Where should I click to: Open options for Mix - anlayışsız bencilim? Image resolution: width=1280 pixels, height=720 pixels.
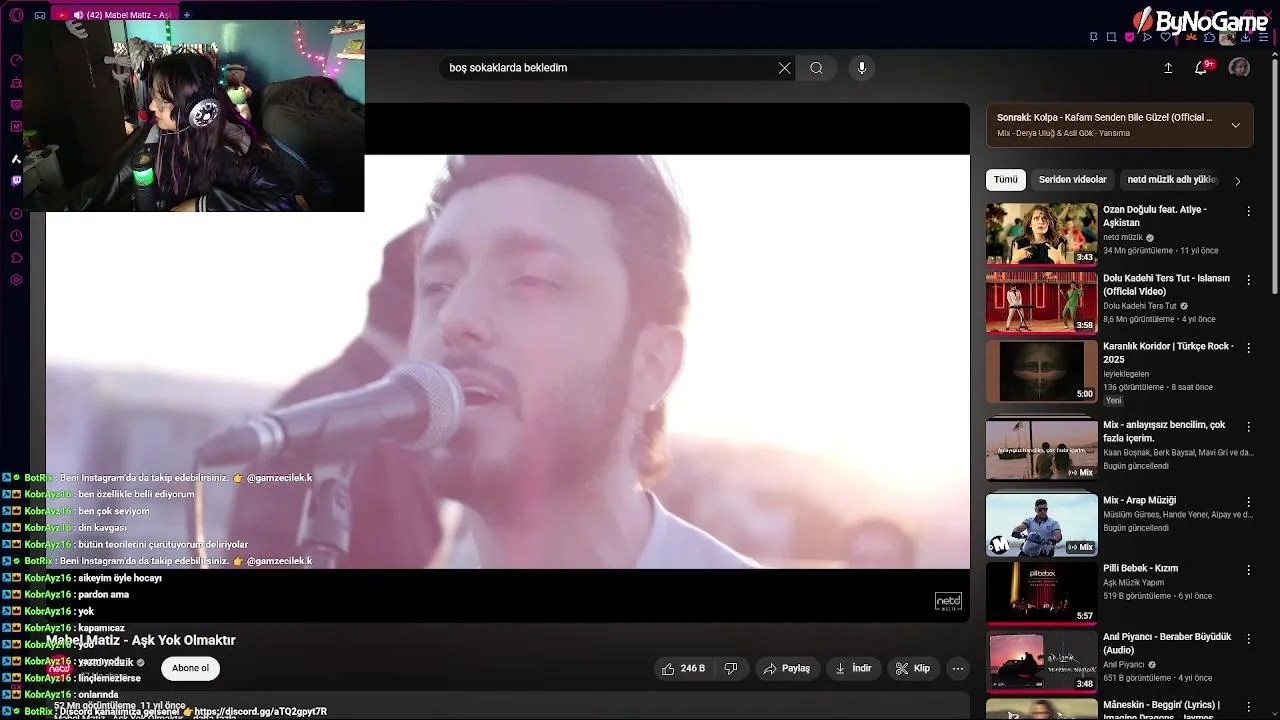1248,426
